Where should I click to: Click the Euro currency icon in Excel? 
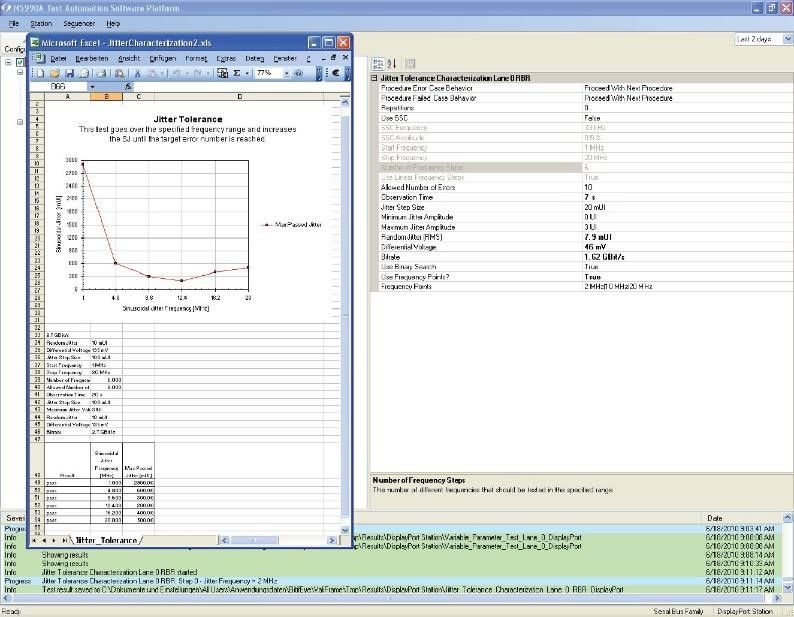335,73
